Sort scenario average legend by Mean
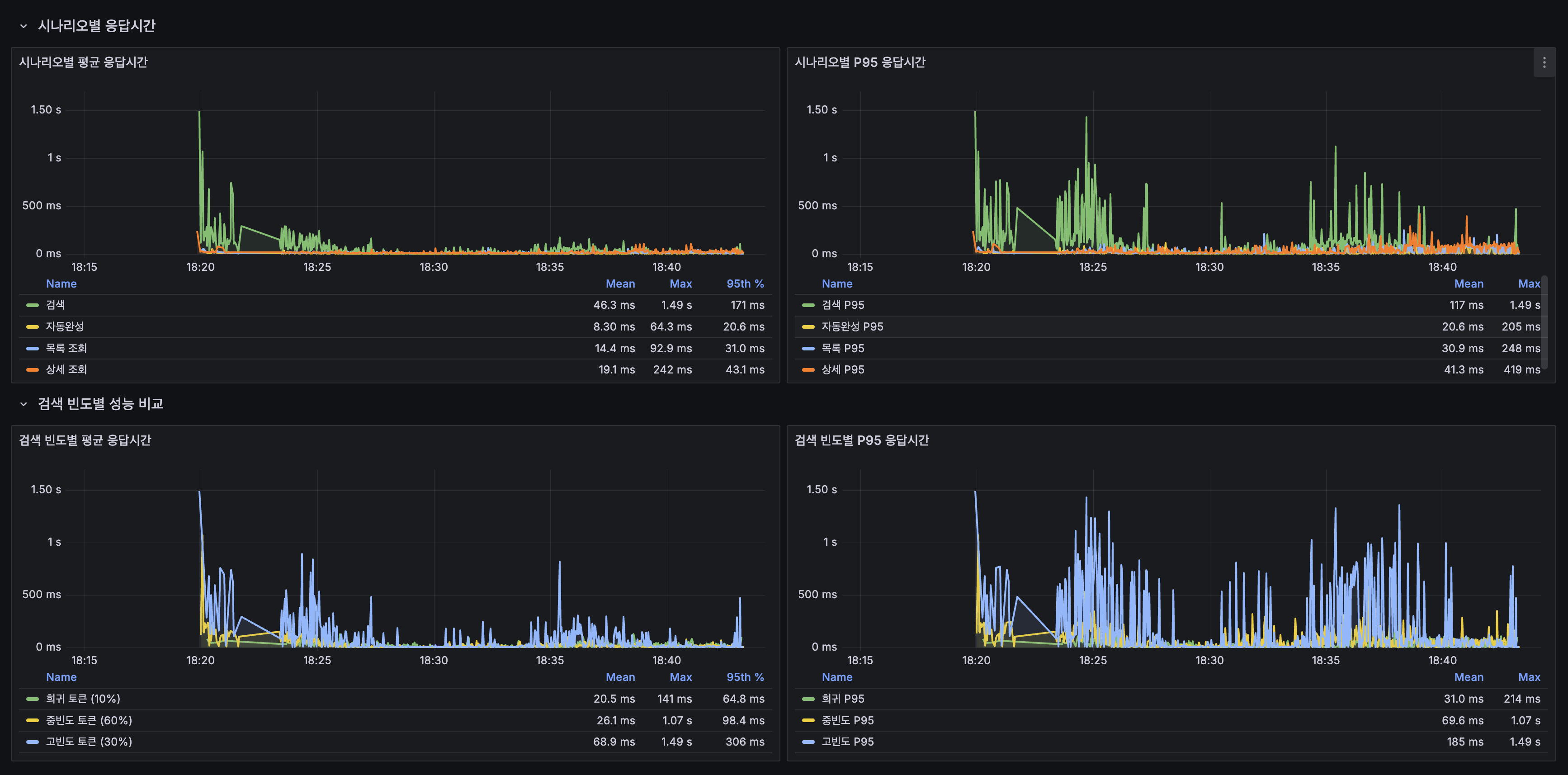The image size is (1568, 775). coord(620,284)
